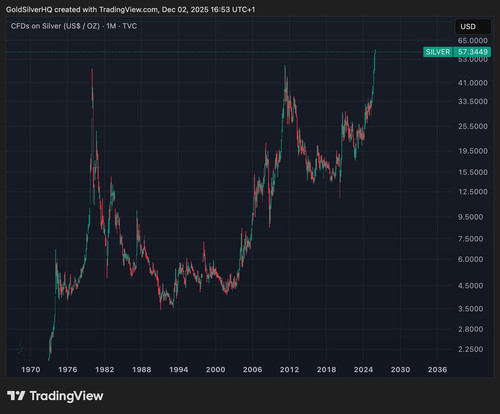Select the SILVER 57.3449 price label
500x414 pixels.
click(457, 52)
